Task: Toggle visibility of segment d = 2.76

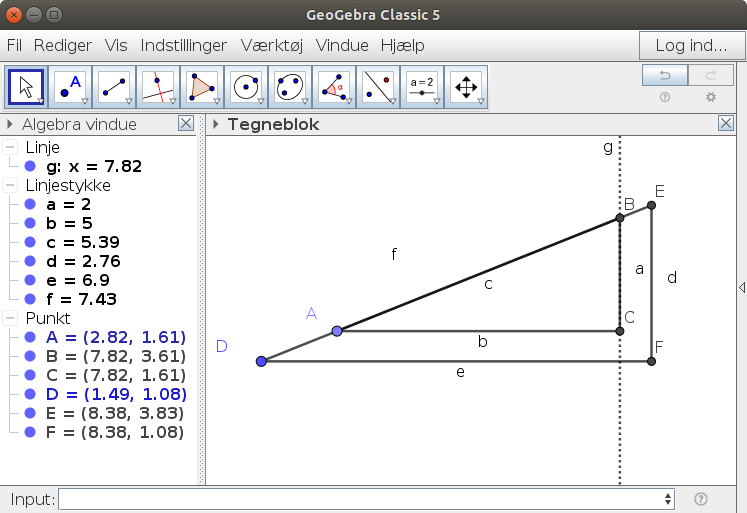Action: click(30, 261)
